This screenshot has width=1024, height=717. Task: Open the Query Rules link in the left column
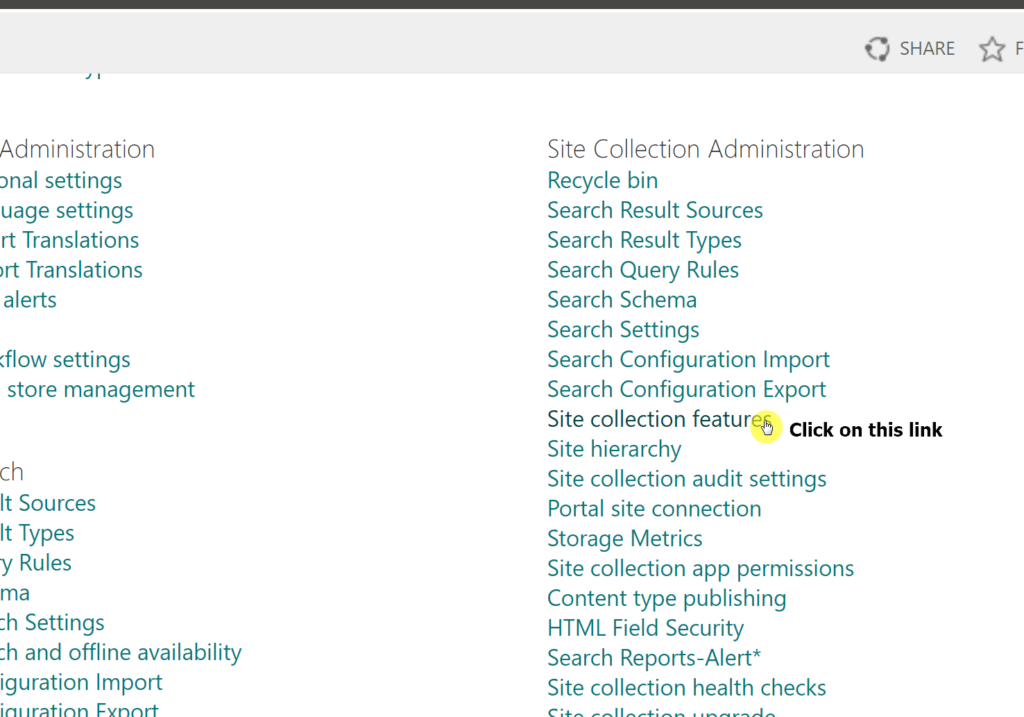[35, 564]
